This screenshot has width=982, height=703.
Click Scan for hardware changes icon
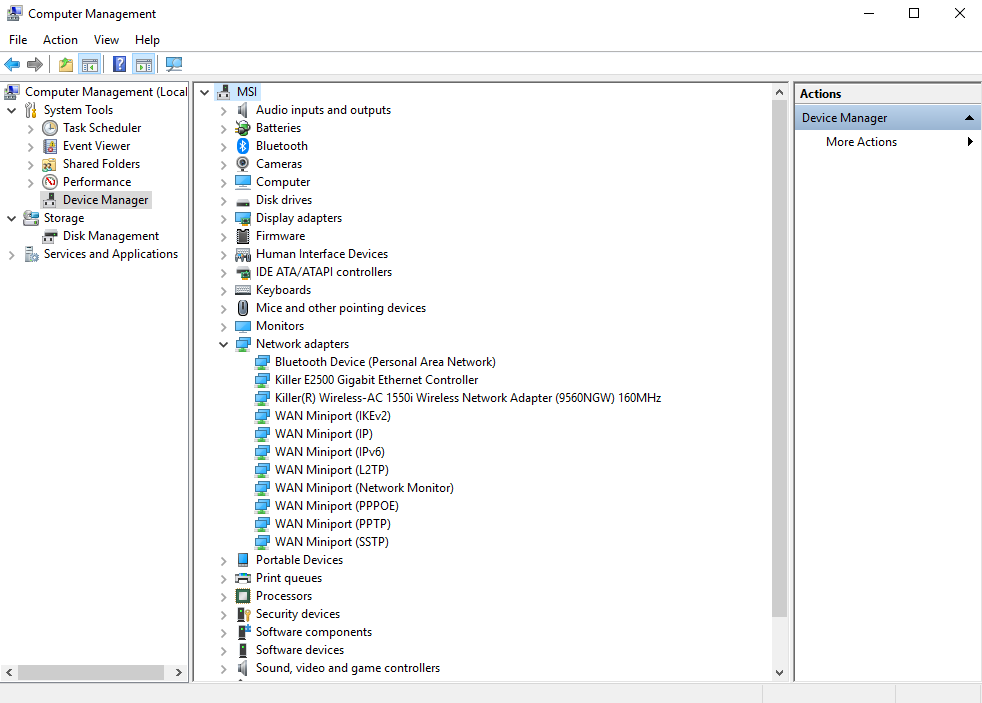pos(174,65)
